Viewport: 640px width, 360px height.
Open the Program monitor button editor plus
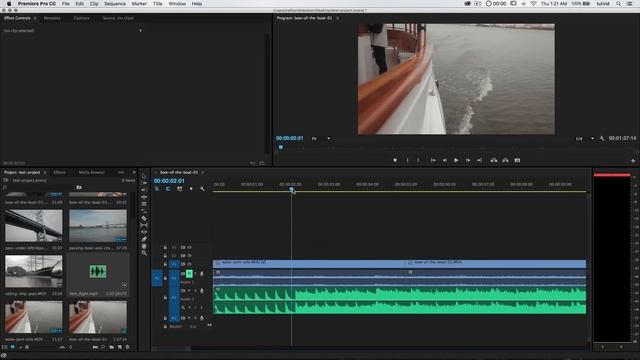click(x=633, y=161)
